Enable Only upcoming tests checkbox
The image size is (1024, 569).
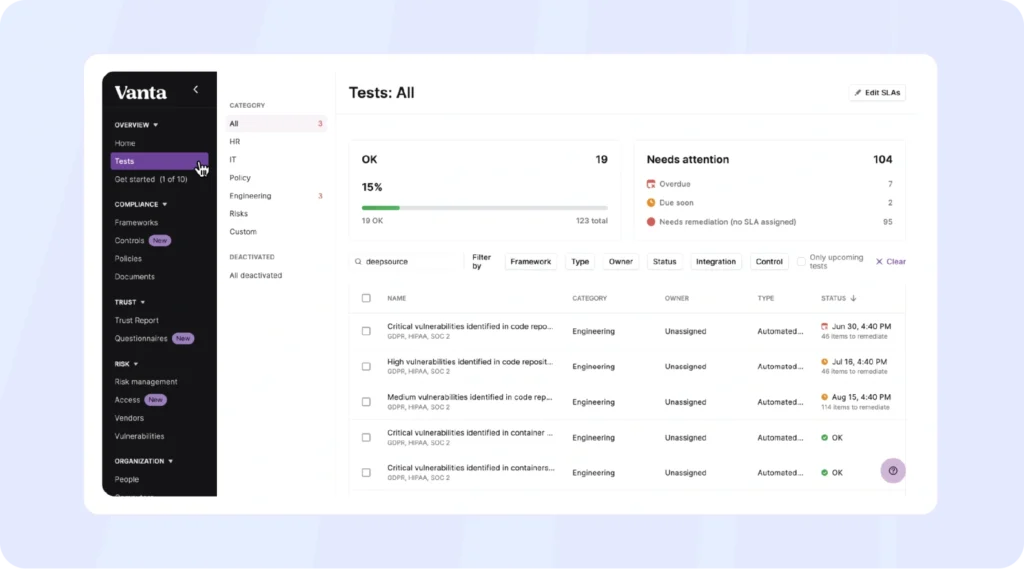pyautogui.click(x=801, y=261)
